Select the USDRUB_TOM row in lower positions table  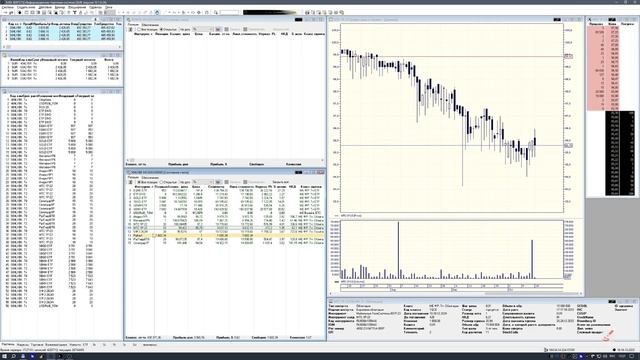(225, 213)
